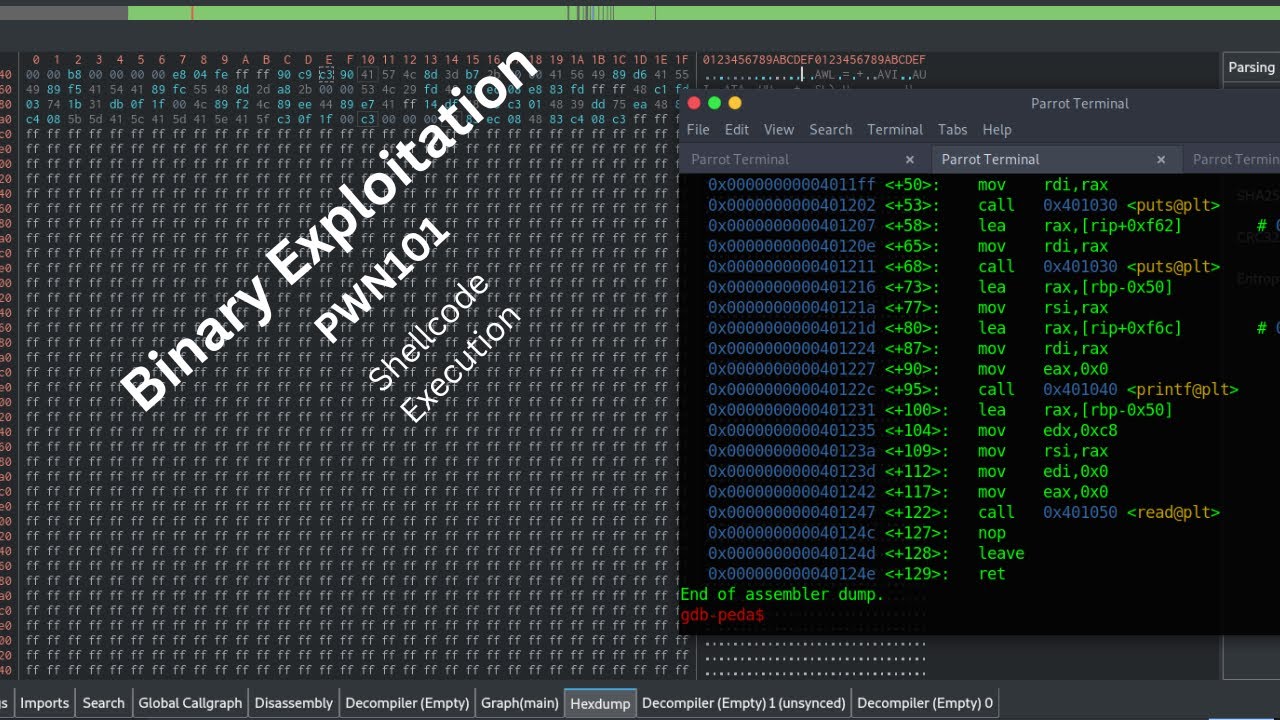Select the Hexdump tab
Screen dimensions: 1280x720
pyautogui.click(x=600, y=703)
